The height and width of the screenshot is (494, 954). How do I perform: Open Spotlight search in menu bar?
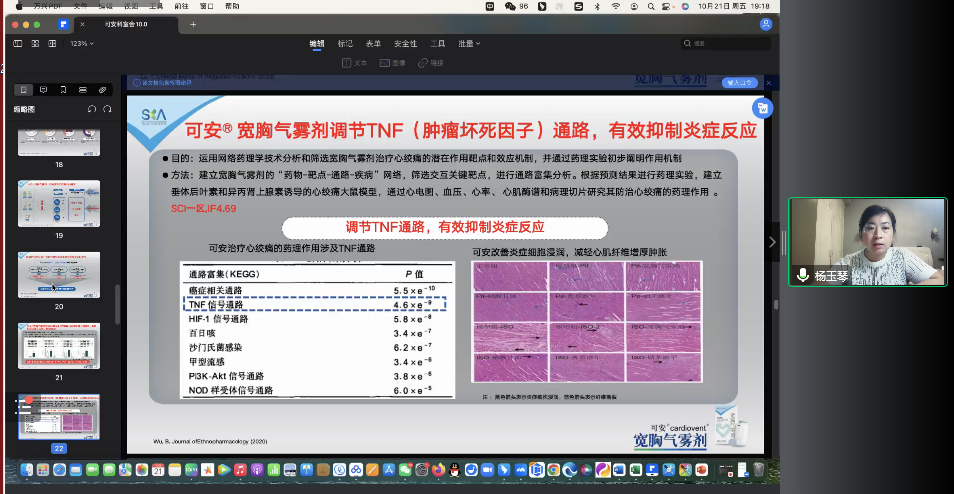tap(651, 6)
